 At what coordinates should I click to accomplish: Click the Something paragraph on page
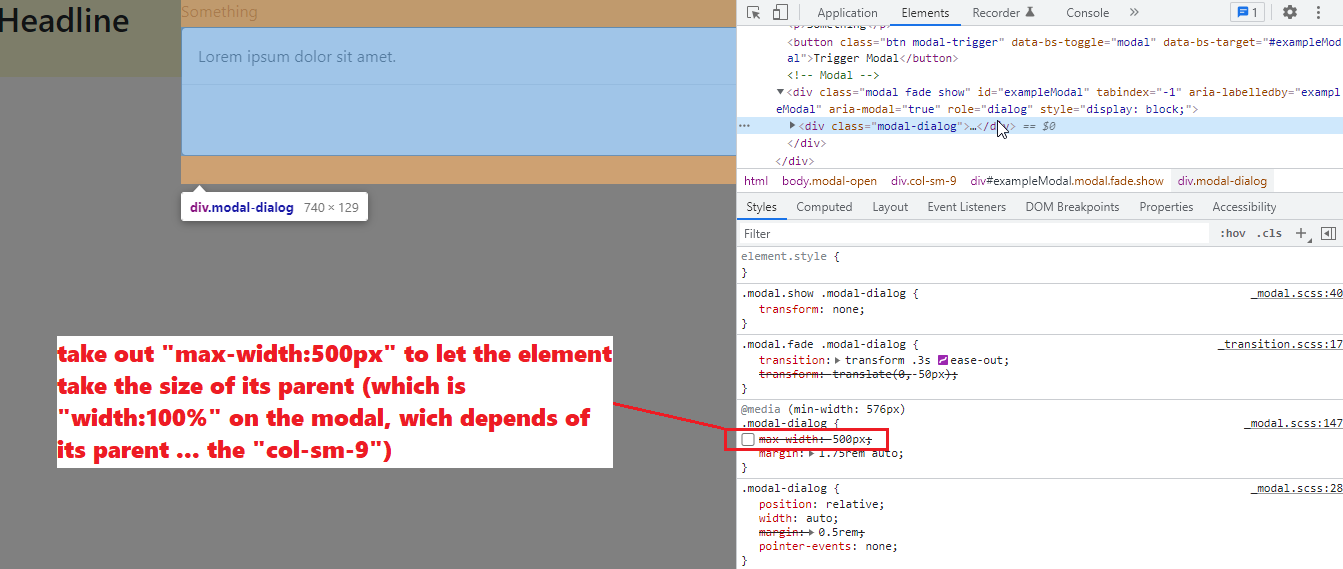pyautogui.click(x=219, y=12)
